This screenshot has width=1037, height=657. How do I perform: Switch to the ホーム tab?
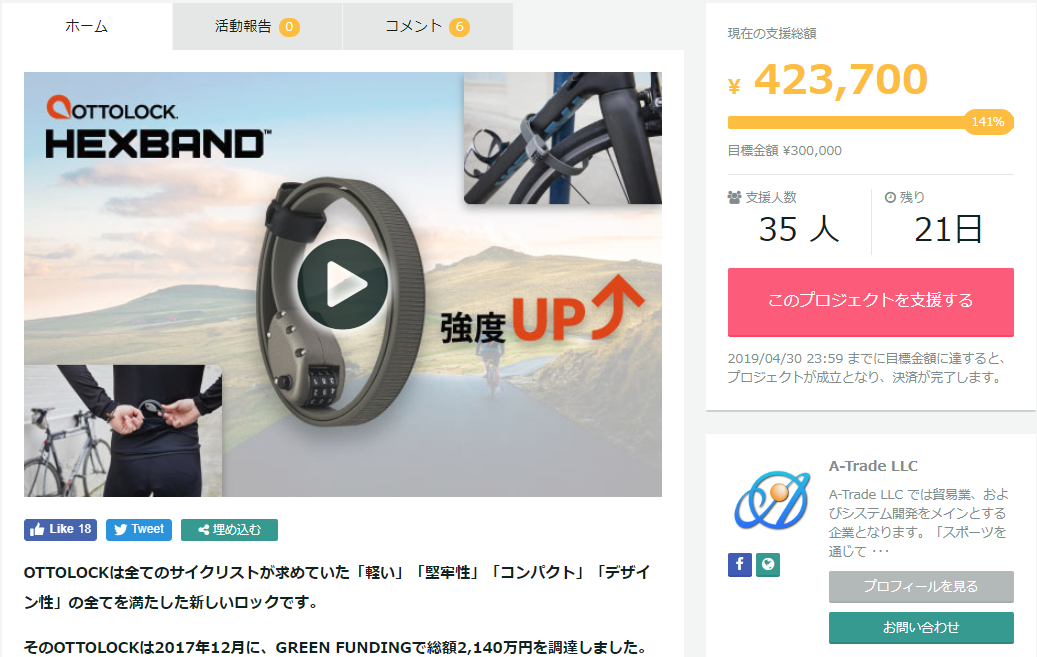[87, 26]
